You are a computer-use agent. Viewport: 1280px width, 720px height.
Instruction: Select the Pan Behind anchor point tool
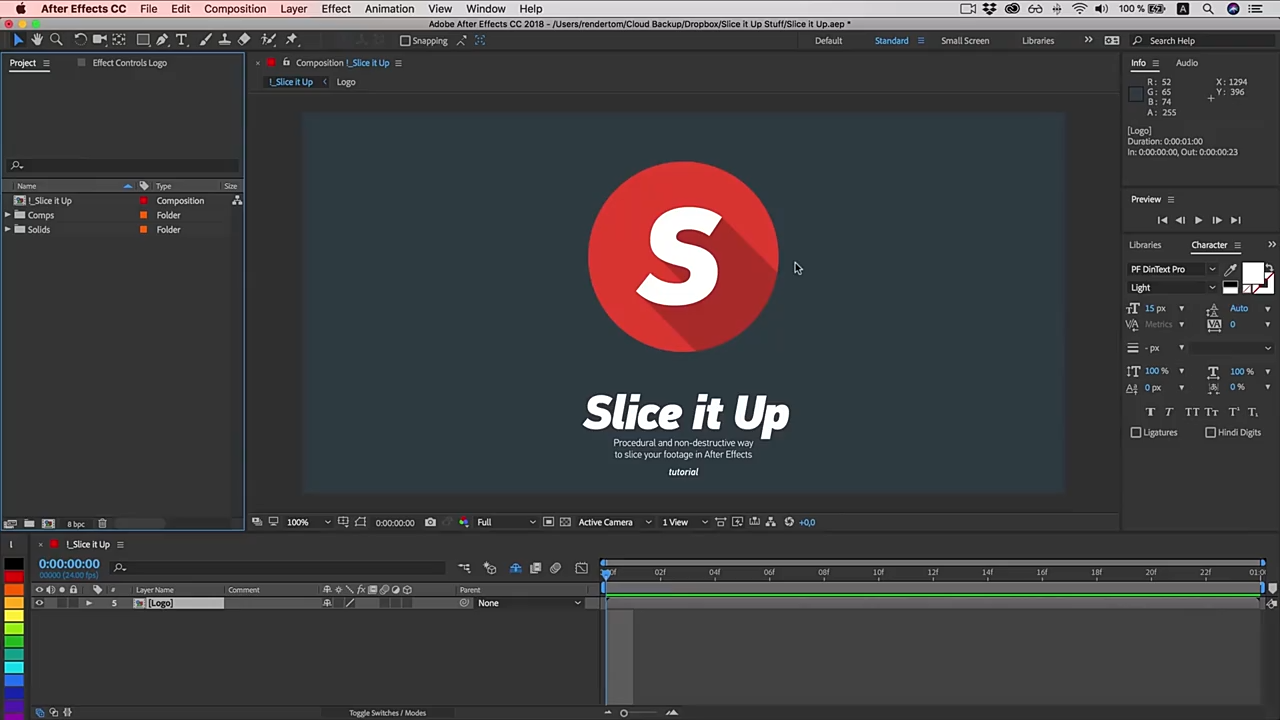tap(119, 40)
